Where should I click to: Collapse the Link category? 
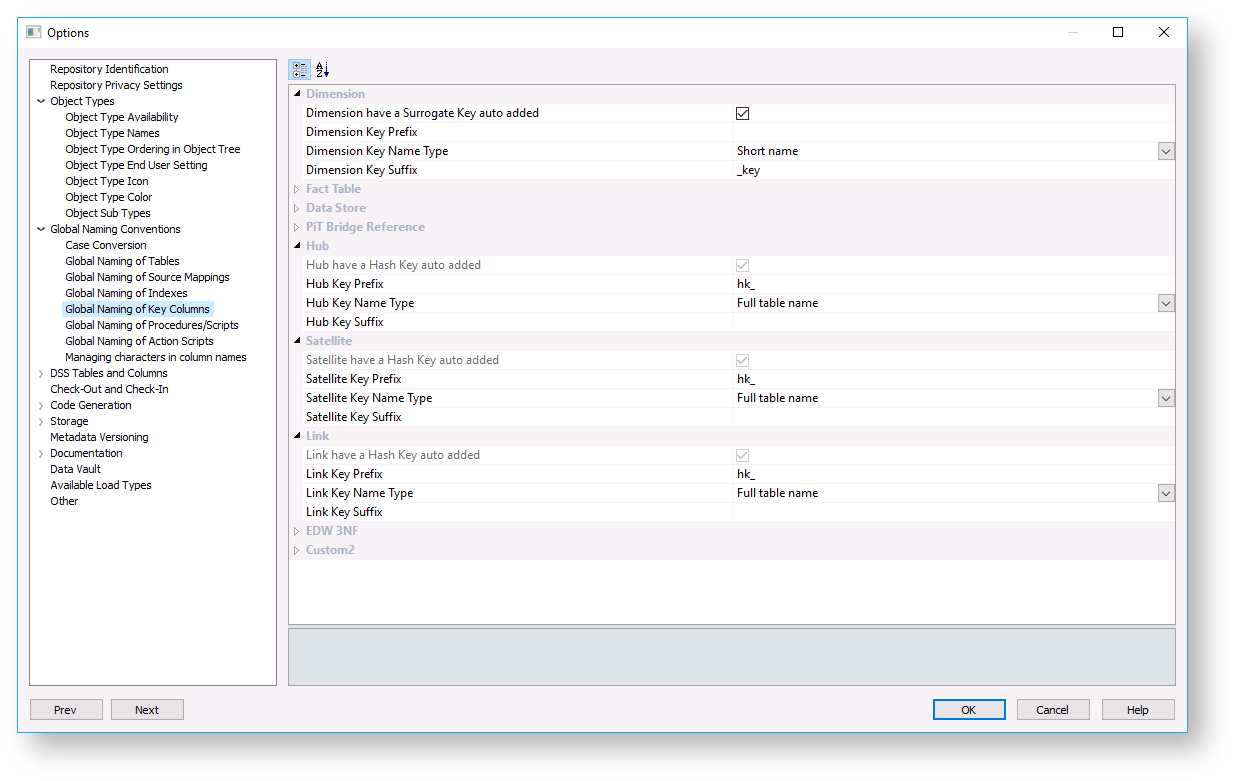click(x=297, y=436)
